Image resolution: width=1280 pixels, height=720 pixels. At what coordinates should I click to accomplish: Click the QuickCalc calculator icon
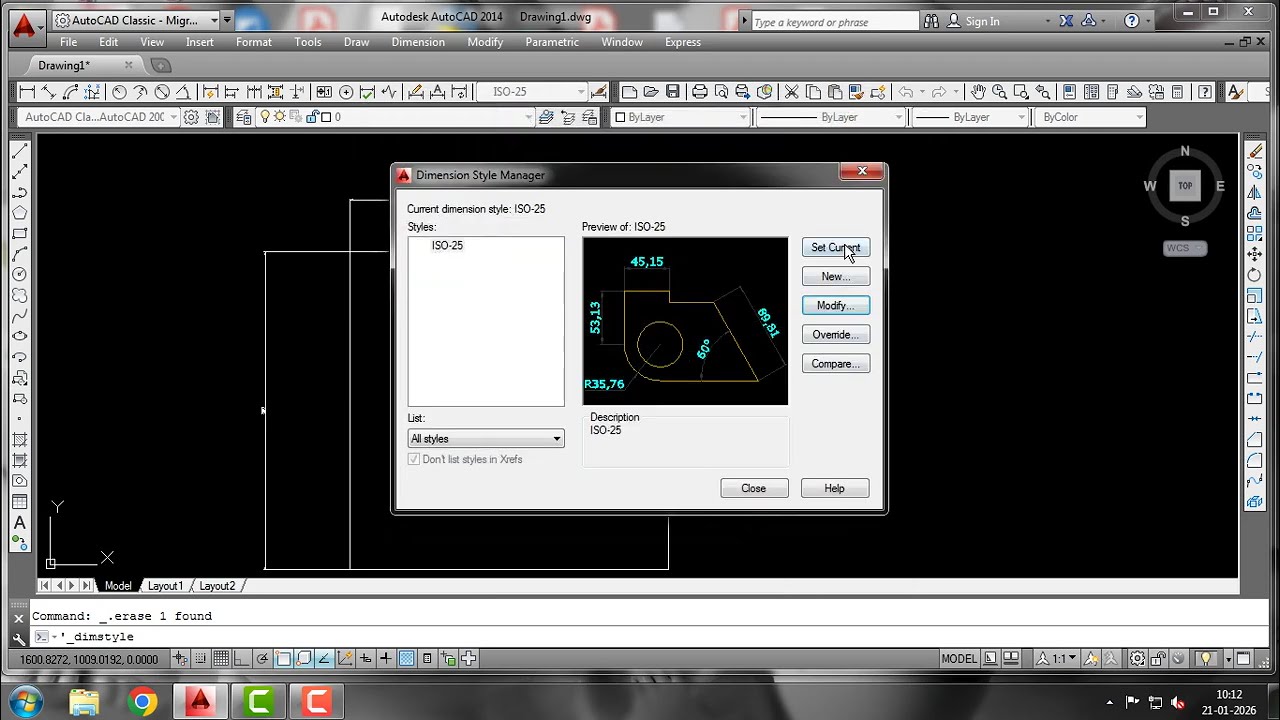[1178, 92]
